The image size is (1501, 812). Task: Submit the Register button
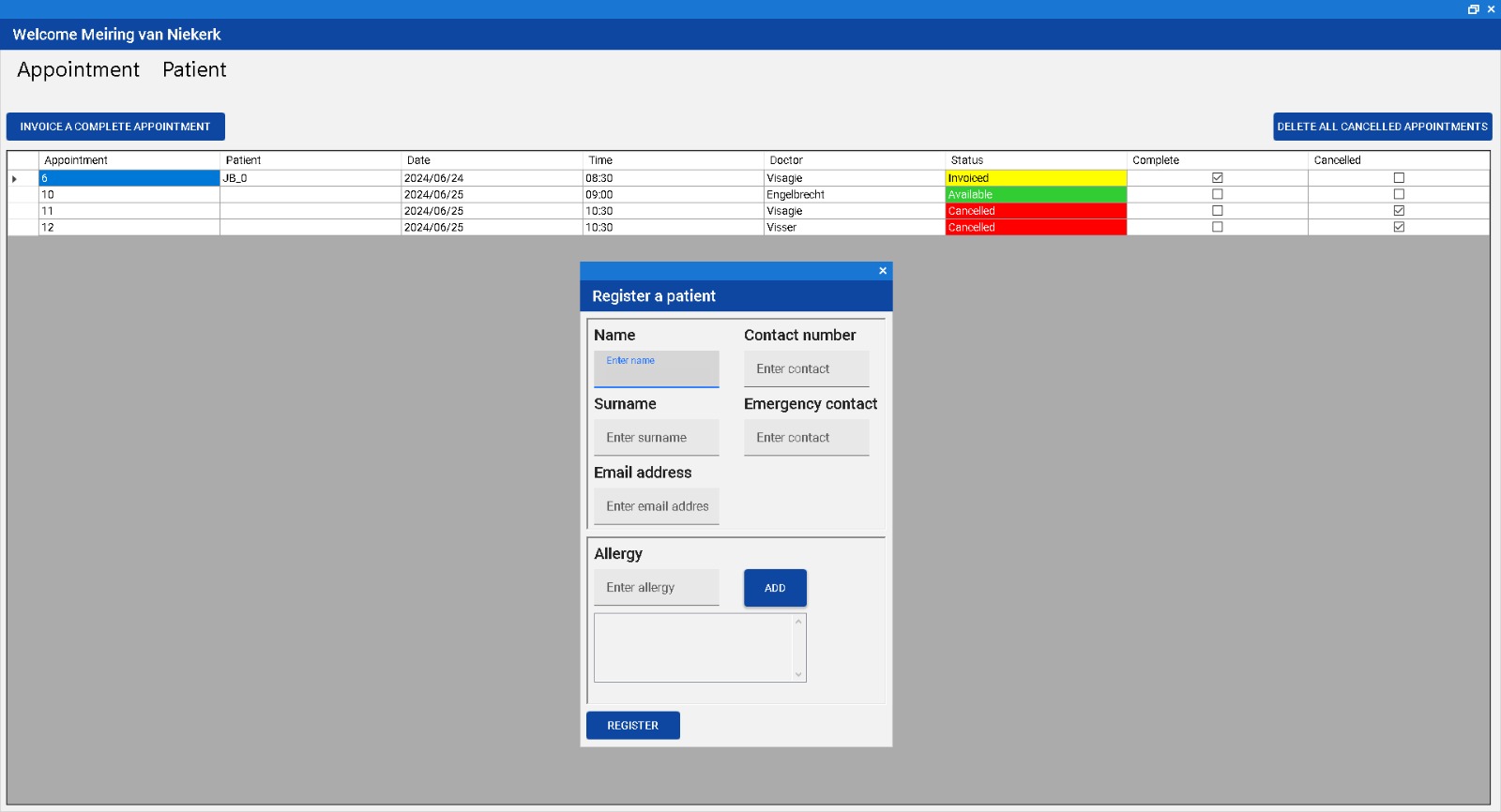pos(633,726)
